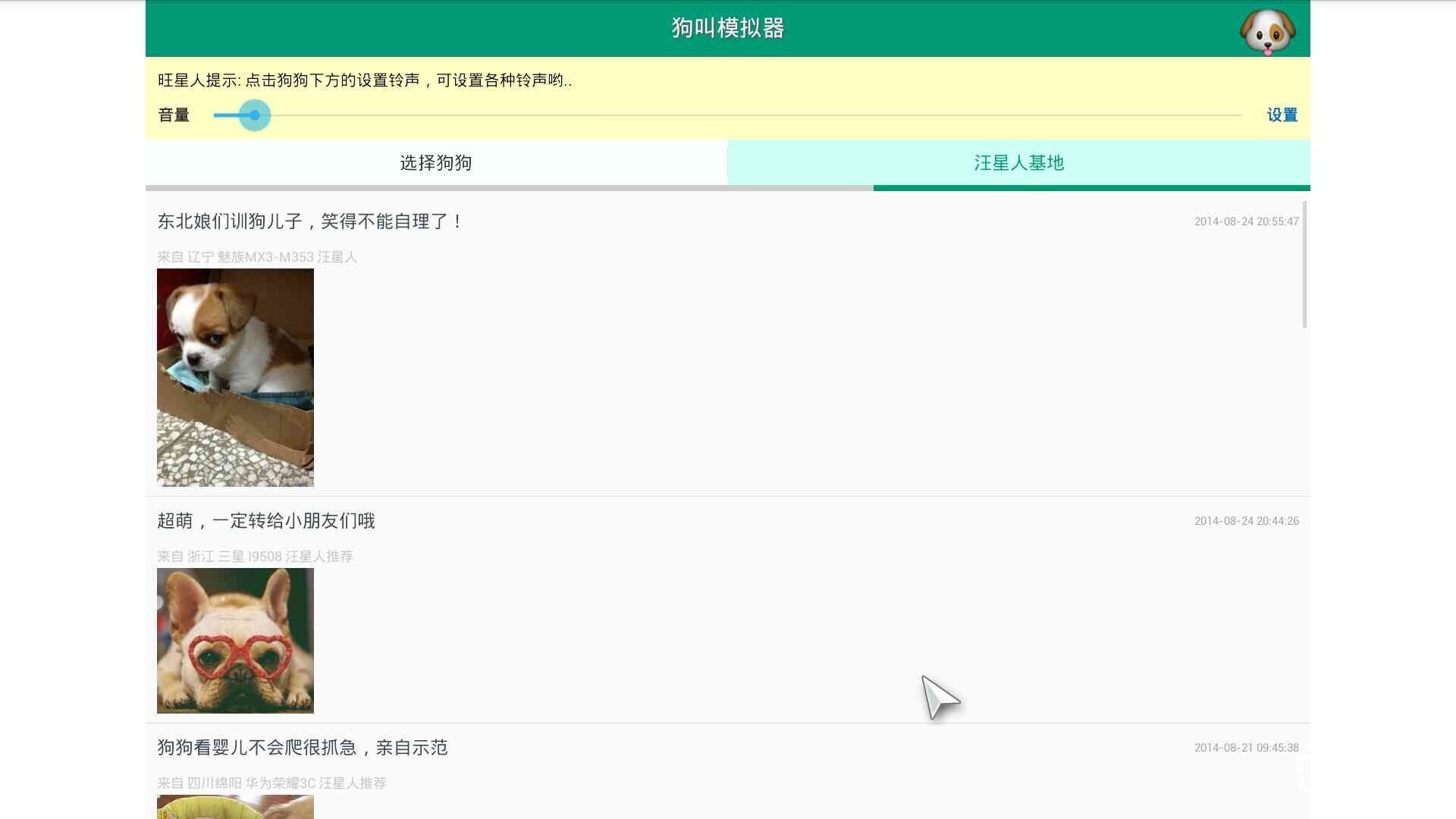The width and height of the screenshot is (1456, 819).
Task: Open post 东北娘们训狗儿子，笑得不能自理了！
Action: pos(309,221)
